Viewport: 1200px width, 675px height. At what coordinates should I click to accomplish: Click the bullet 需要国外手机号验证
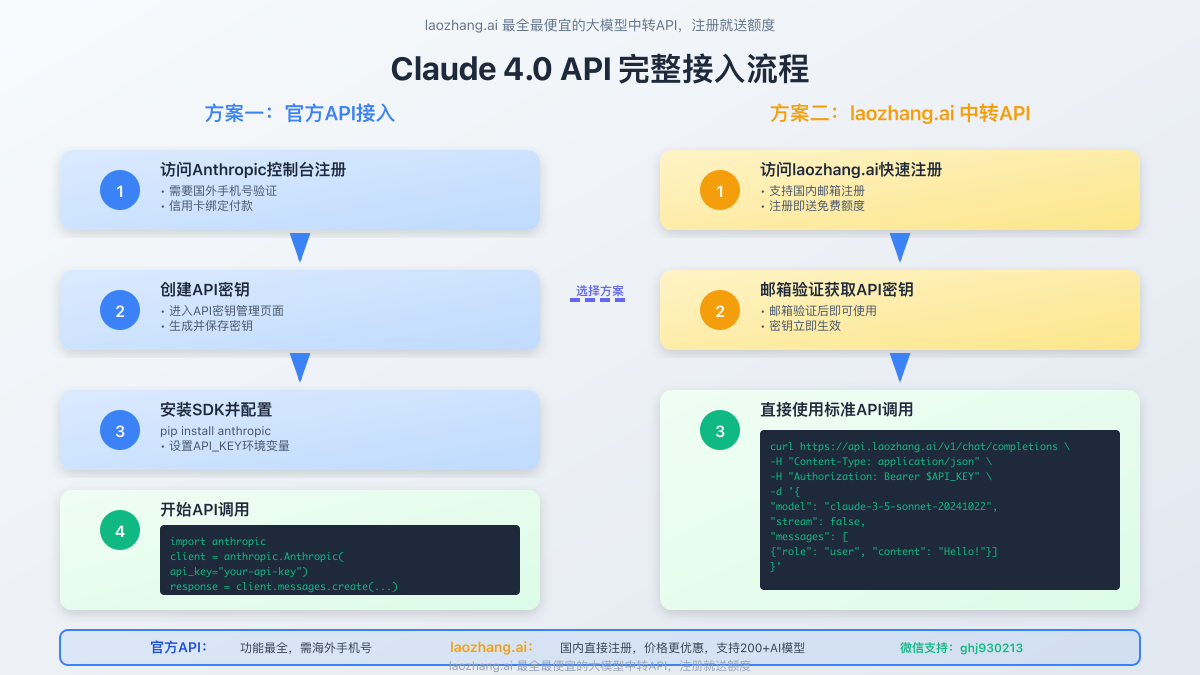click(218, 190)
